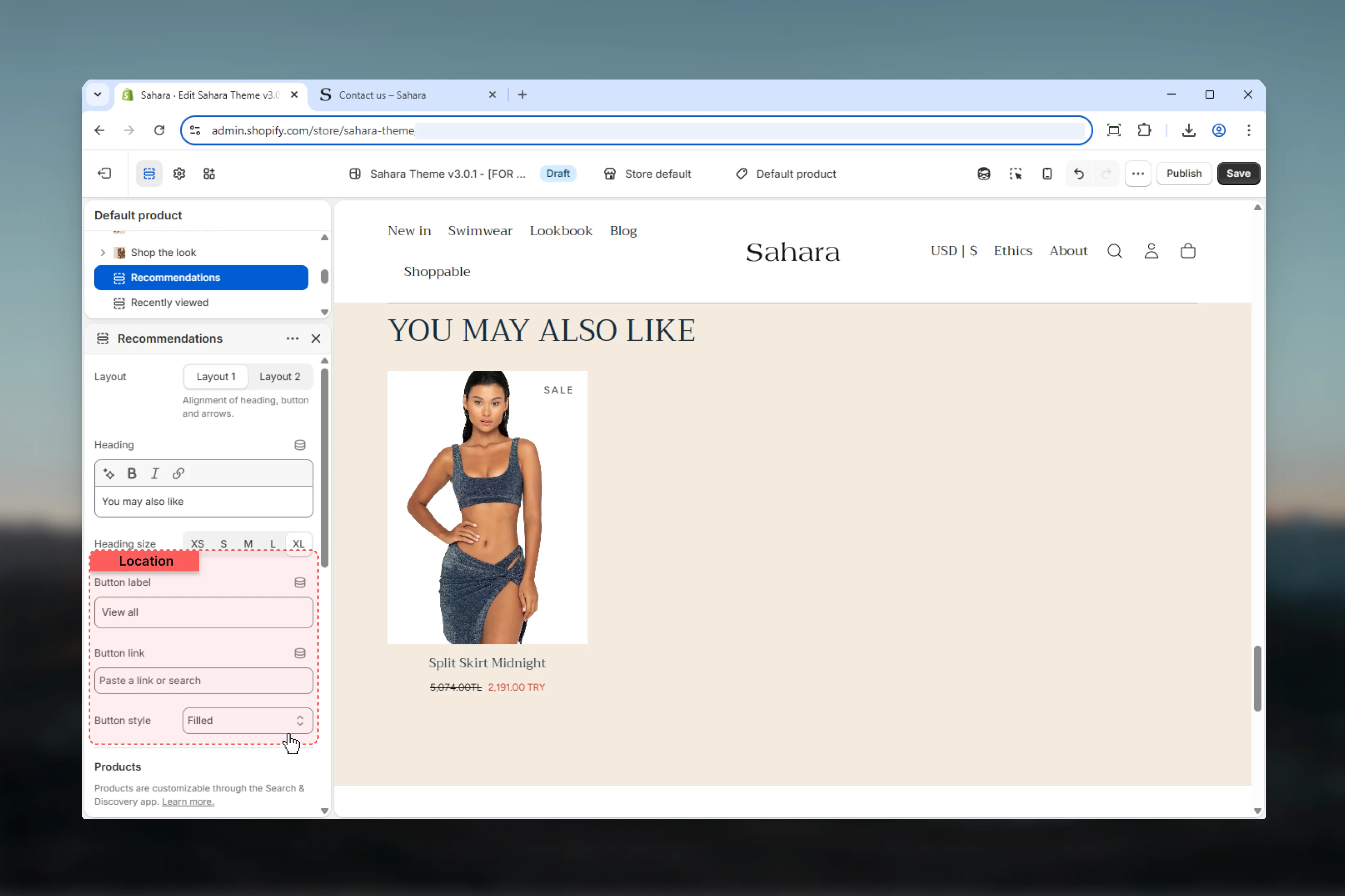The height and width of the screenshot is (896, 1345).
Task: Click the AI generate text icon in Heading toolbar
Action: (x=109, y=473)
